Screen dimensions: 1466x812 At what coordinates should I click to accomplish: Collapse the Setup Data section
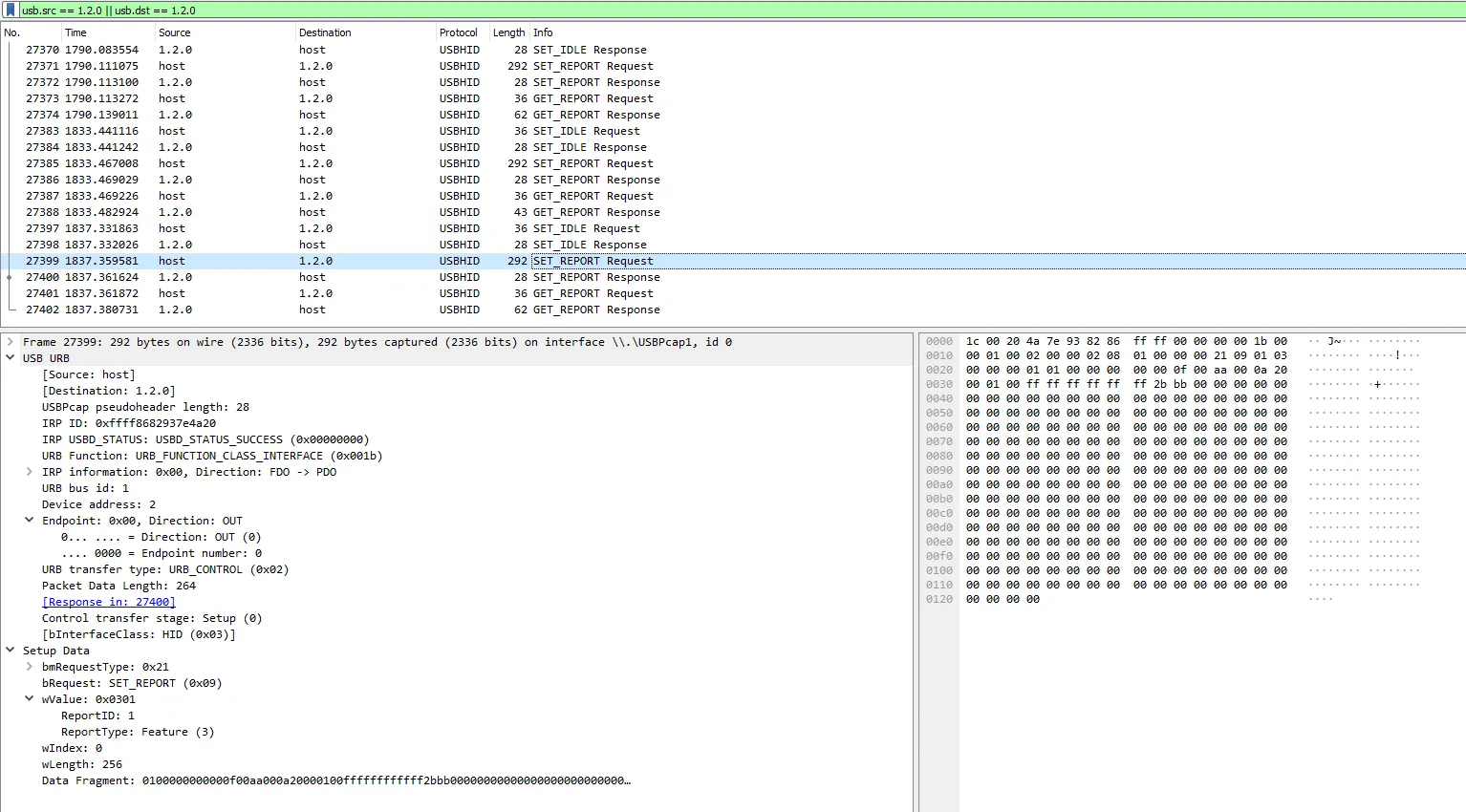click(11, 651)
